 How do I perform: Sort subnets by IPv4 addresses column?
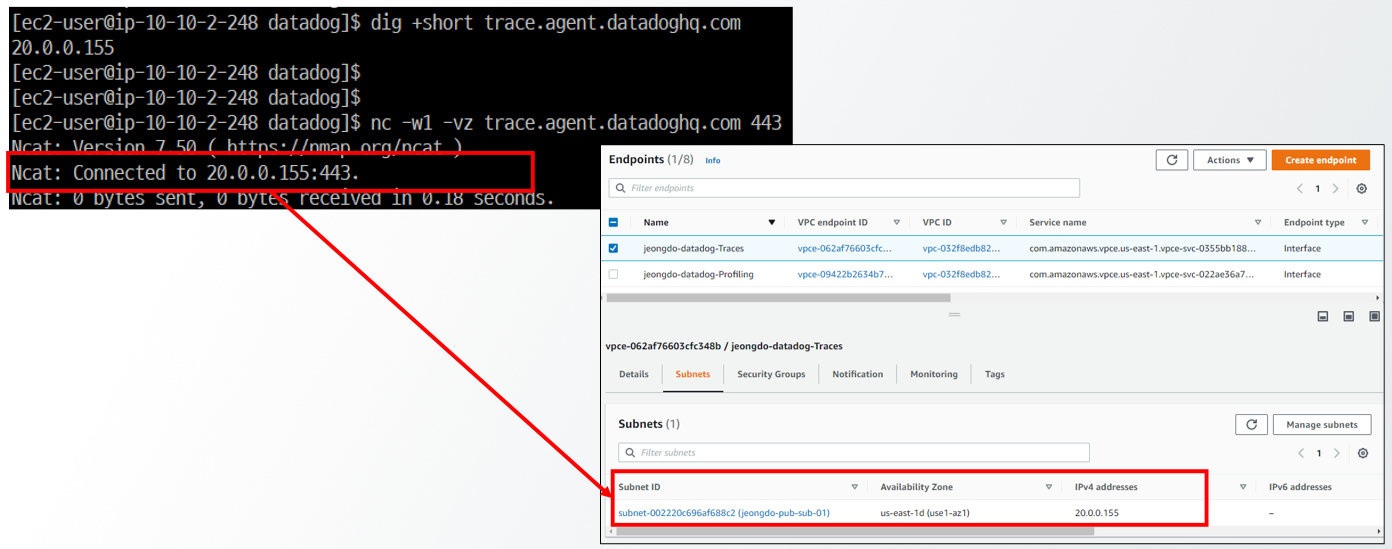[1243, 487]
